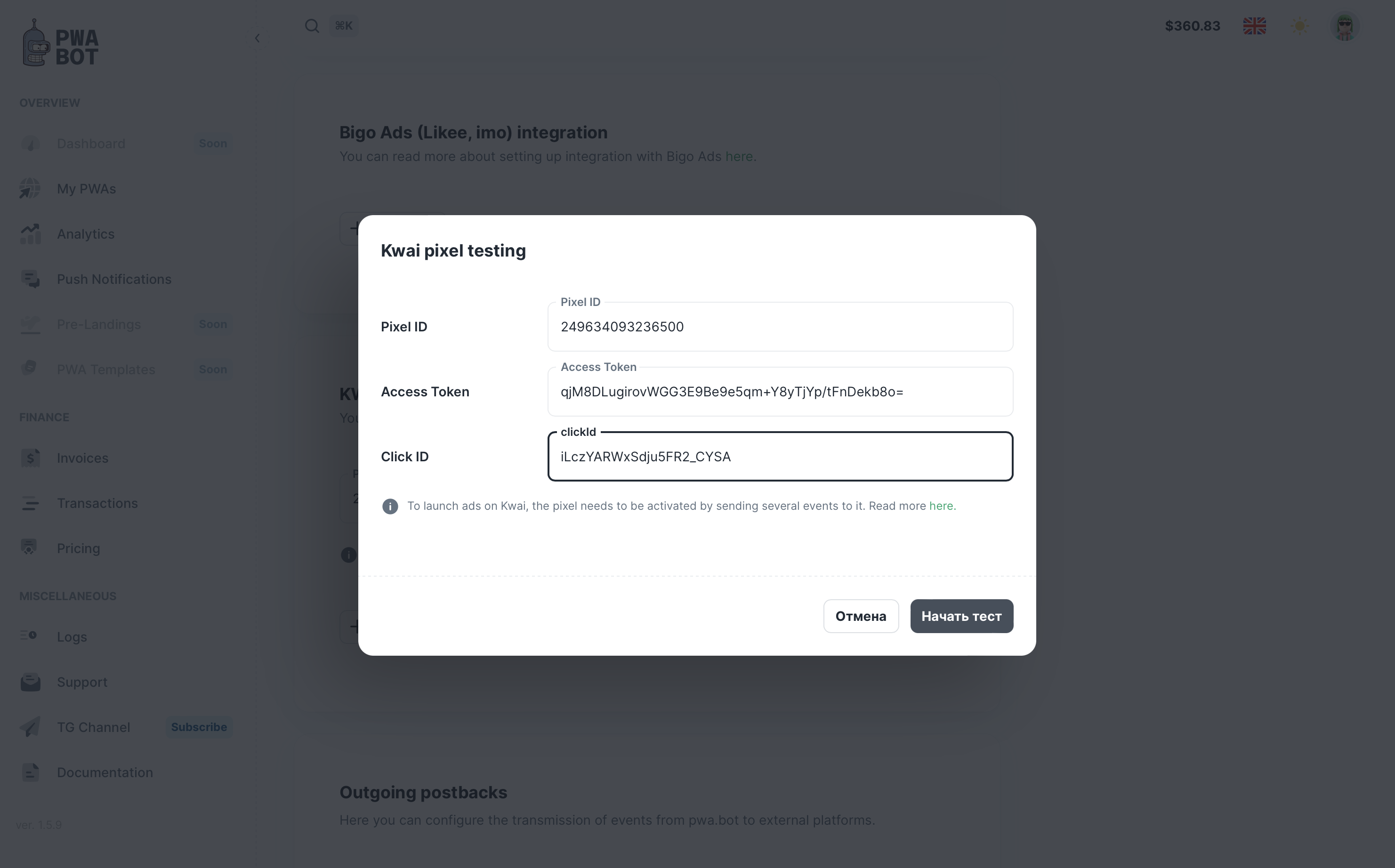Click the search magnifier icon
Screen dimensions: 1395x868
pos(312,26)
